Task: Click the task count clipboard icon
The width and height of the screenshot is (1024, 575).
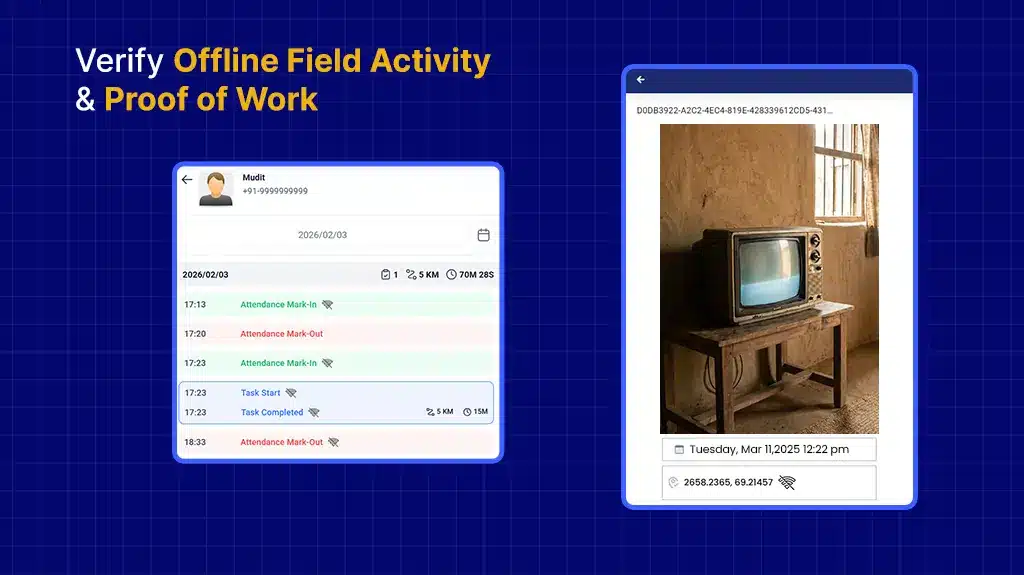Action: pos(385,274)
